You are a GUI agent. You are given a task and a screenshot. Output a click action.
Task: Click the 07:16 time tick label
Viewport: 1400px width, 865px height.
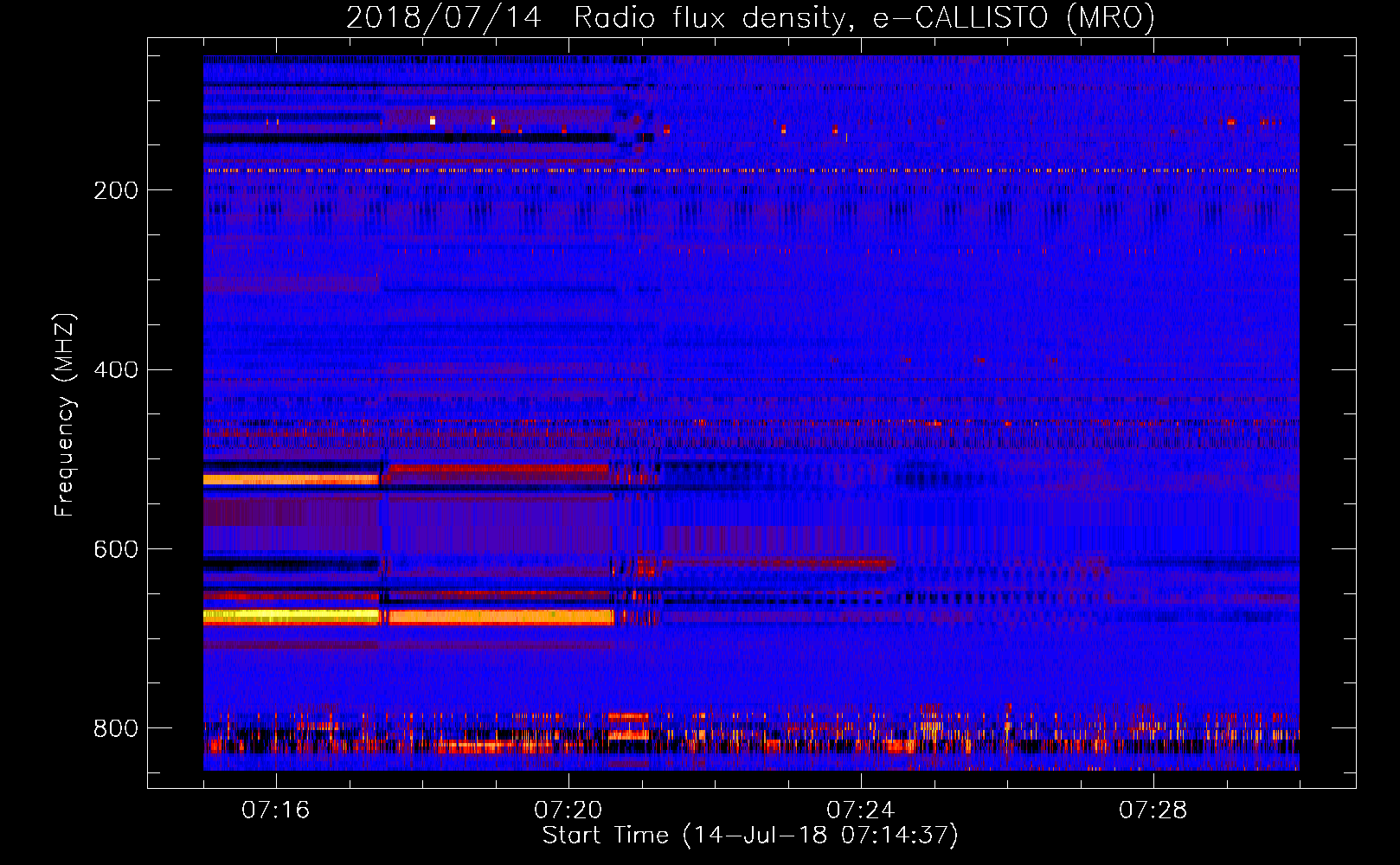[x=275, y=811]
